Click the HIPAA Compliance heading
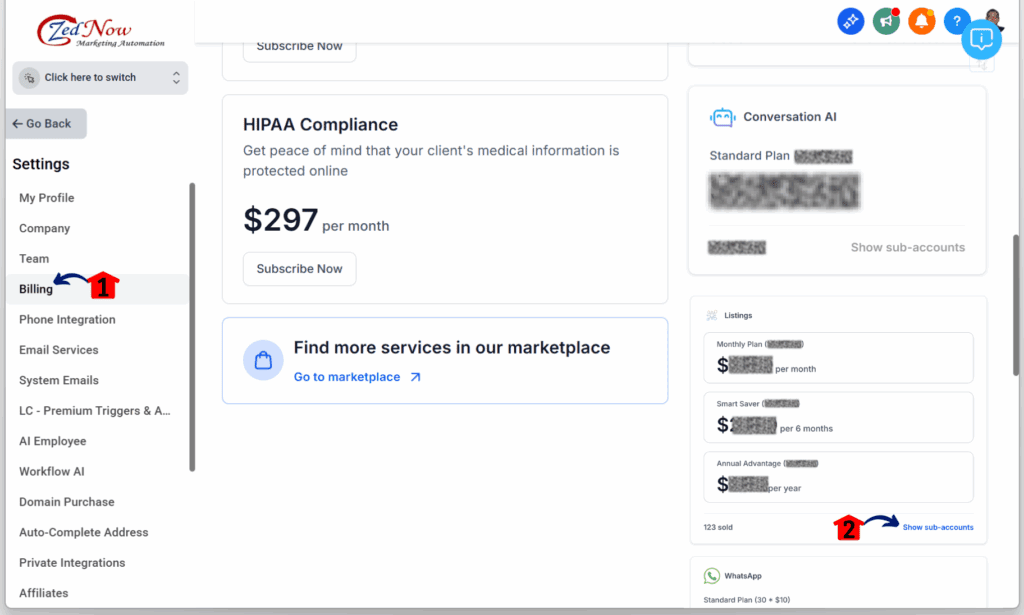The image size is (1024, 615). pos(321,125)
